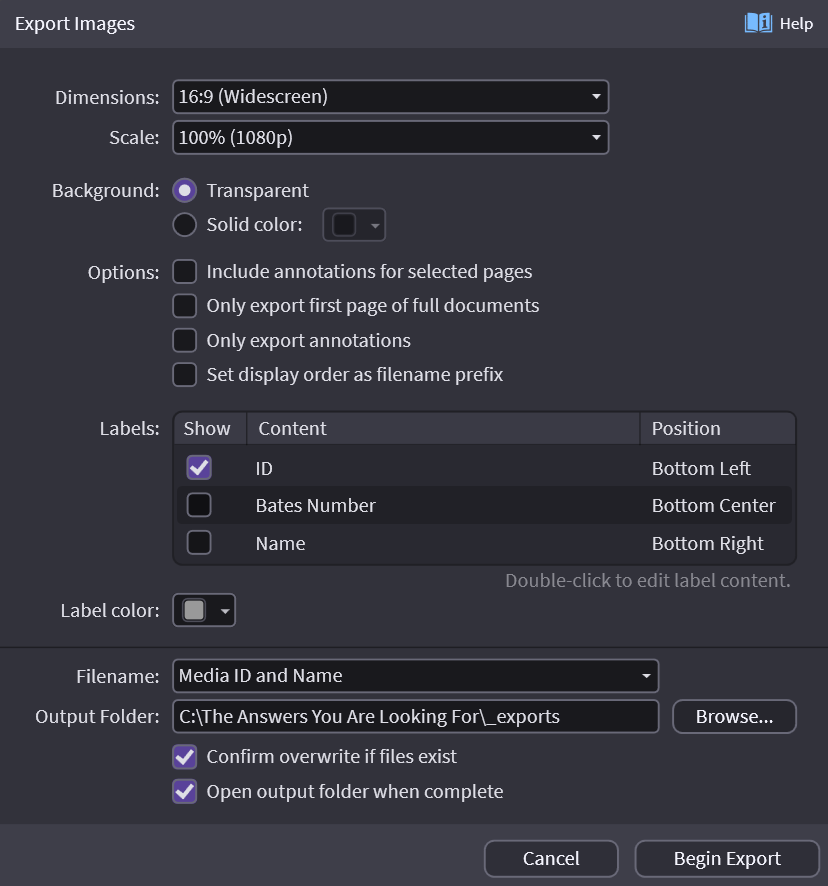This screenshot has width=828, height=886.
Task: Expand the Filename dropdown
Action: click(x=415, y=676)
